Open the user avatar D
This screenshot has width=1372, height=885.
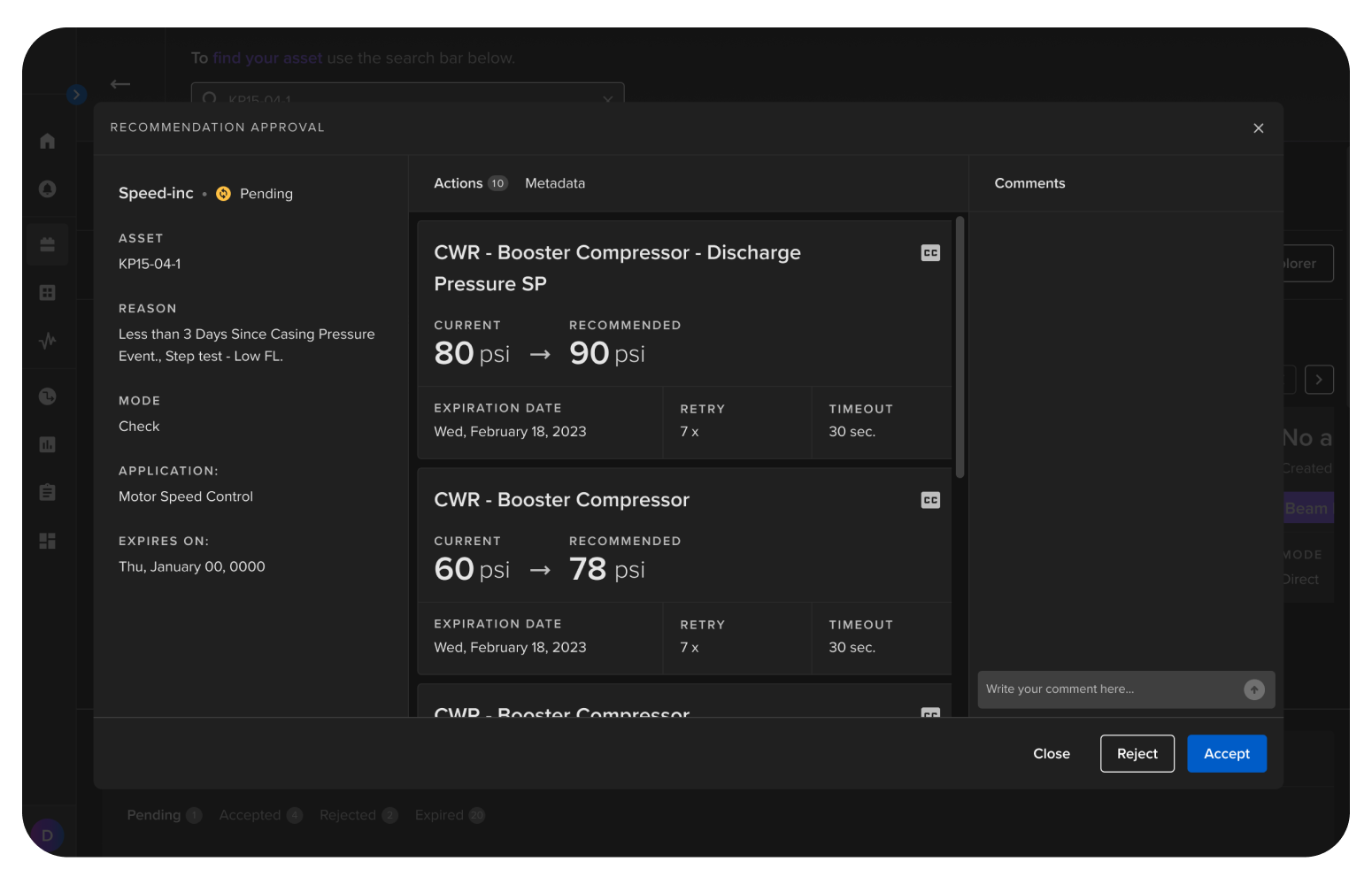coord(47,835)
